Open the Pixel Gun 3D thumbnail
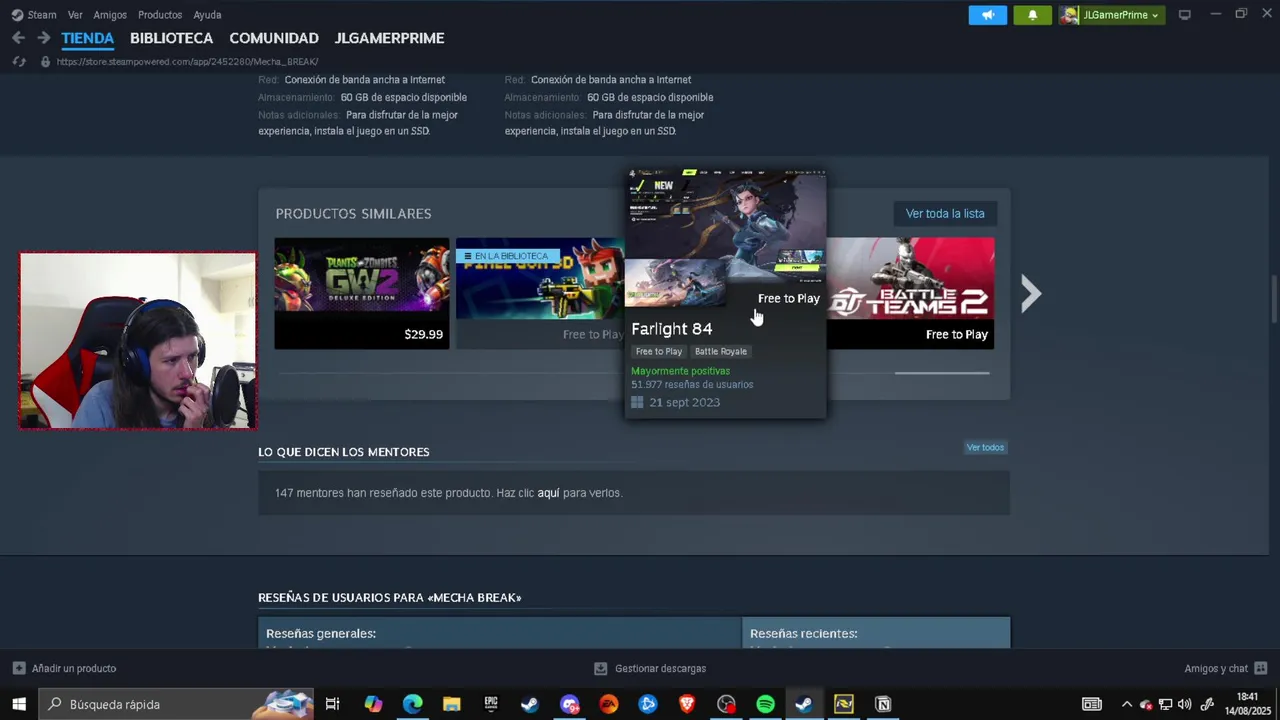 coord(540,293)
